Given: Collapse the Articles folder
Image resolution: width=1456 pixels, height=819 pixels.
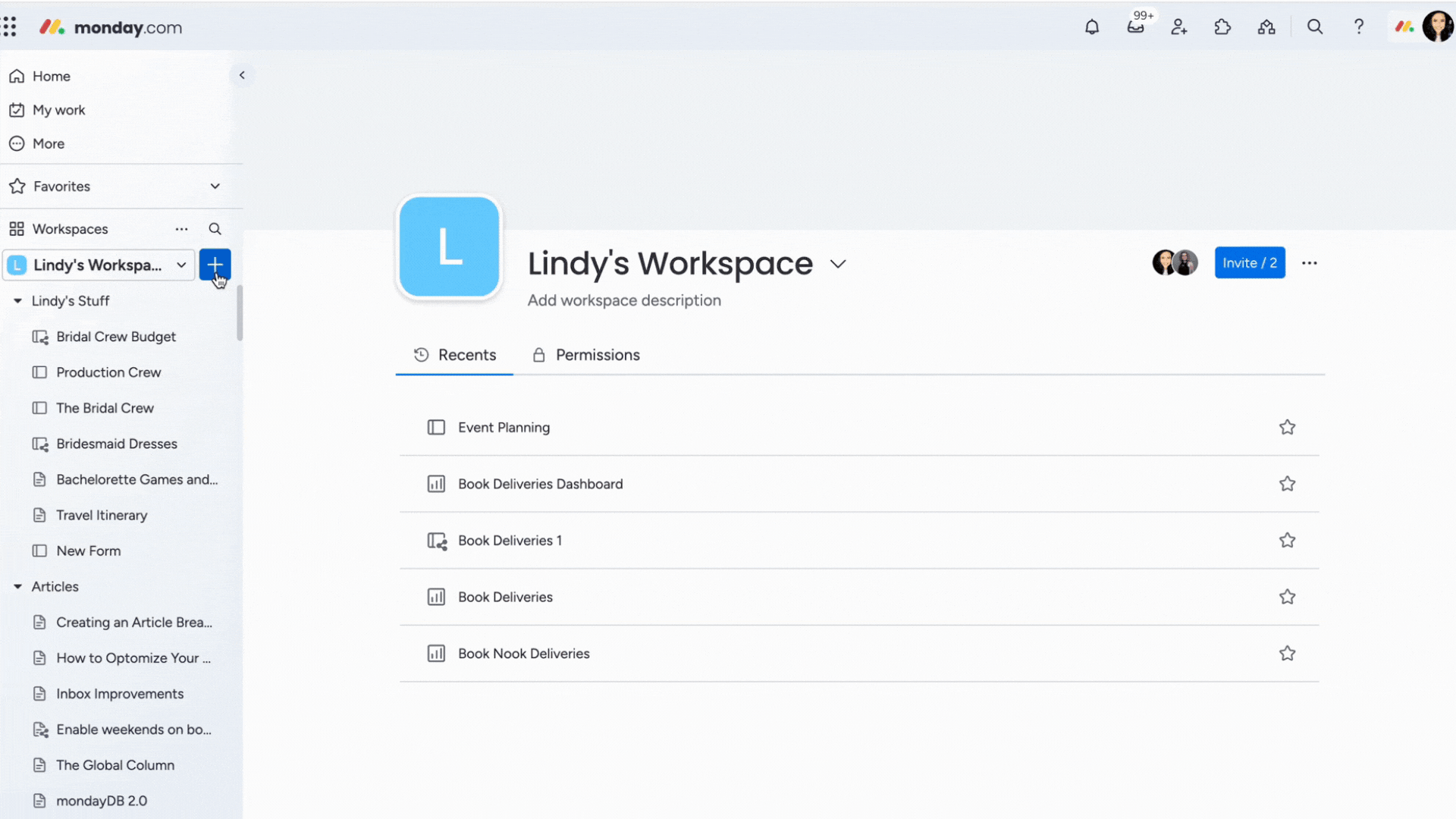Looking at the screenshot, I should (x=17, y=587).
